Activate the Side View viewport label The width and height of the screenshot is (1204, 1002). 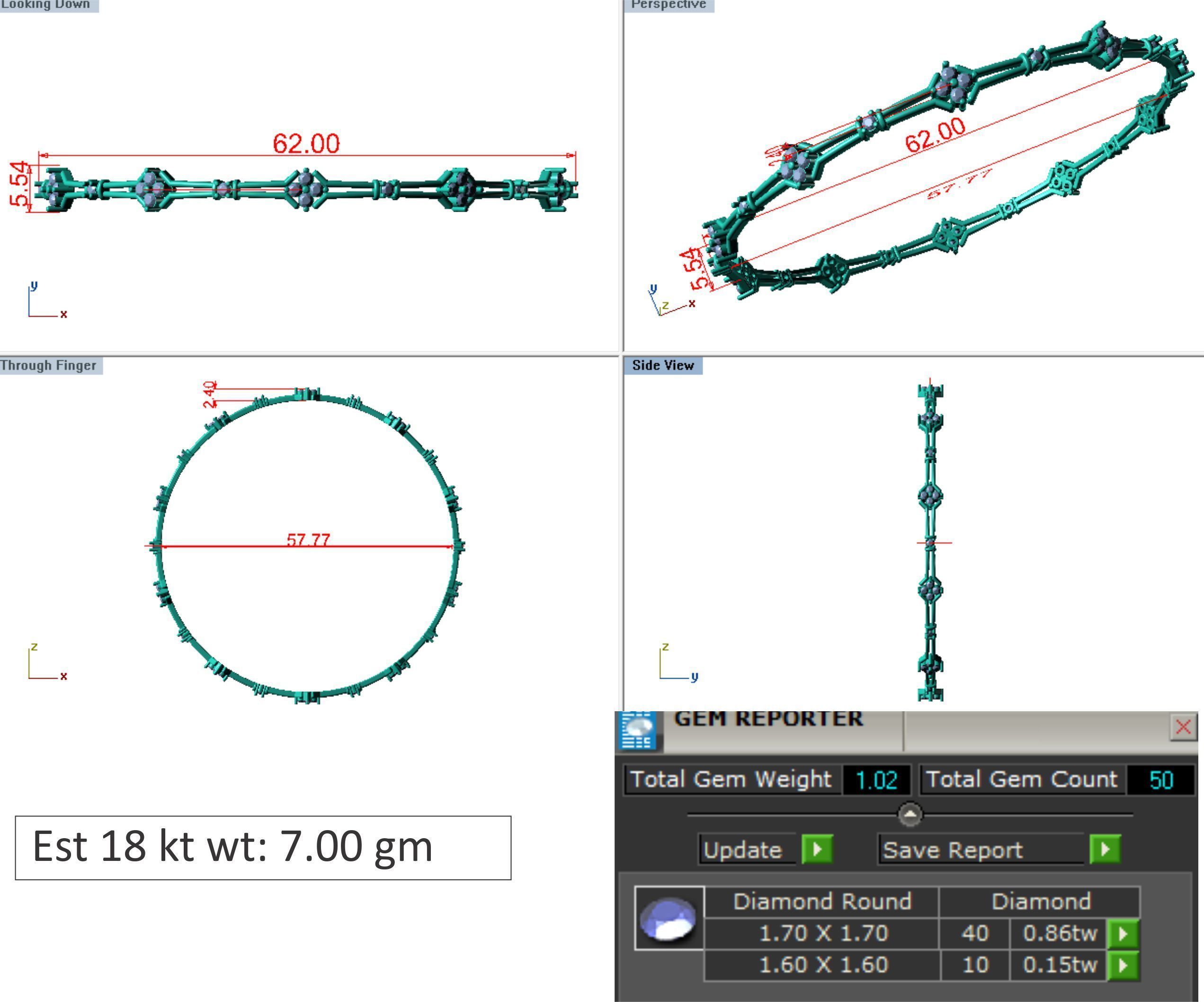[x=663, y=366]
